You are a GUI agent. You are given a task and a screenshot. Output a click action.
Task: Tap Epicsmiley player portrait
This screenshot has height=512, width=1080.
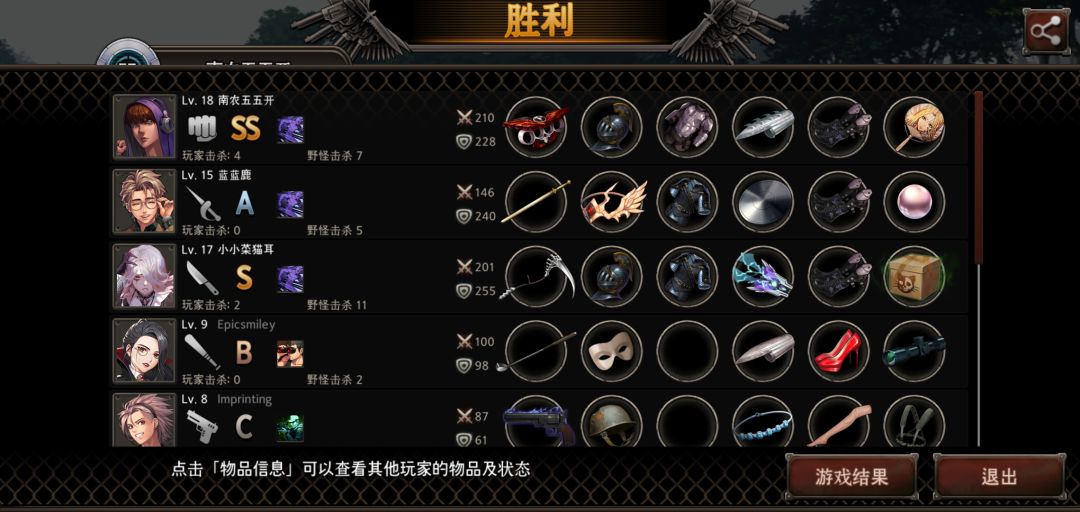click(145, 351)
